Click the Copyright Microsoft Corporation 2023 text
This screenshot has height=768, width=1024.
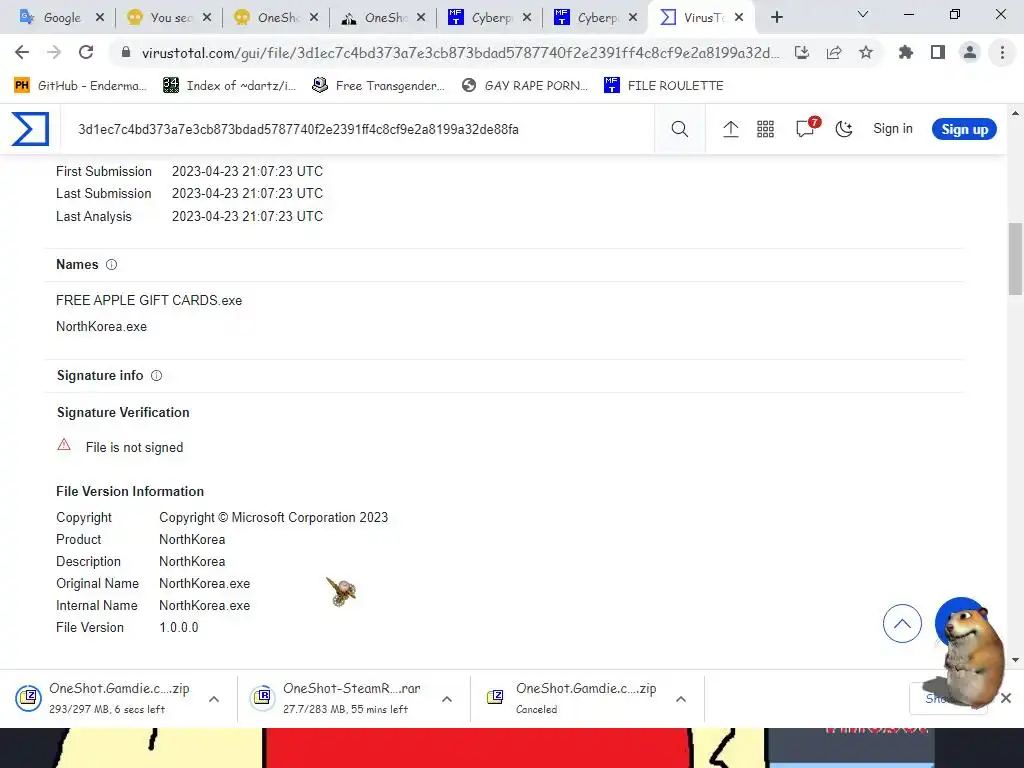[274, 518]
